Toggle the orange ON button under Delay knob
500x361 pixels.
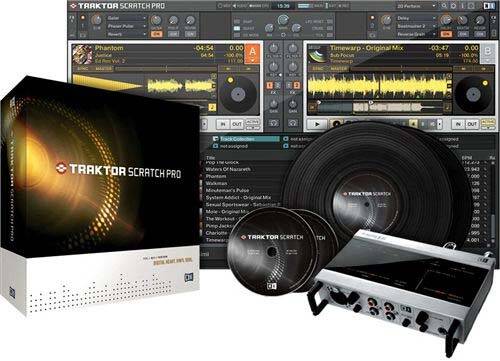click(446, 34)
